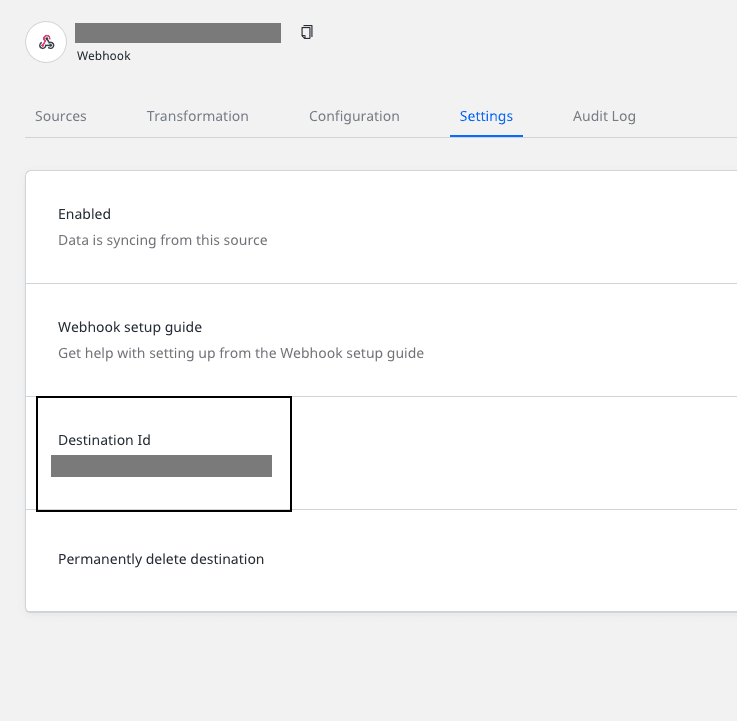737x721 pixels.
Task: Open the Webhook setup guide
Action: (130, 327)
